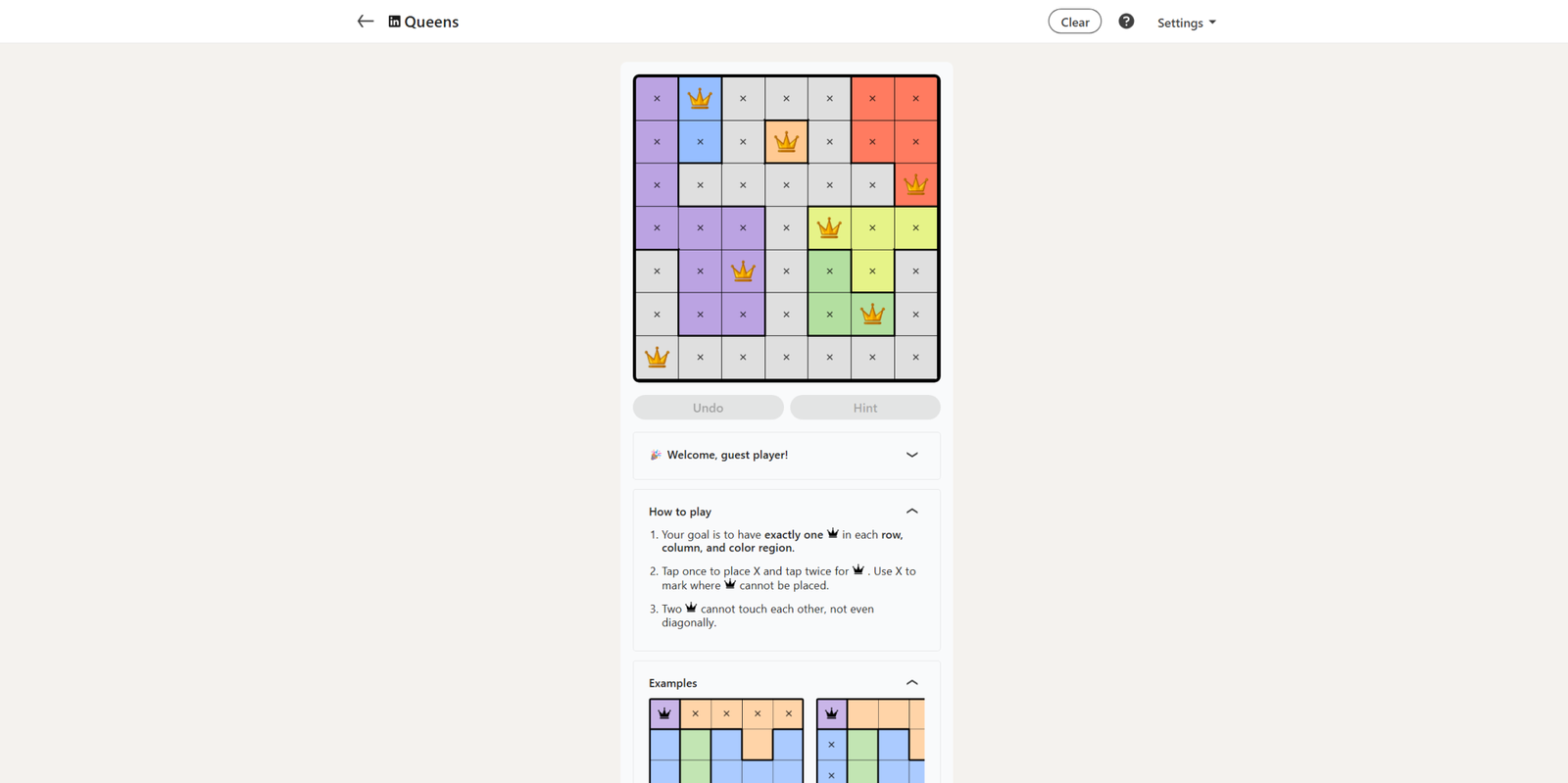Click the Hint button

pyautogui.click(x=864, y=408)
